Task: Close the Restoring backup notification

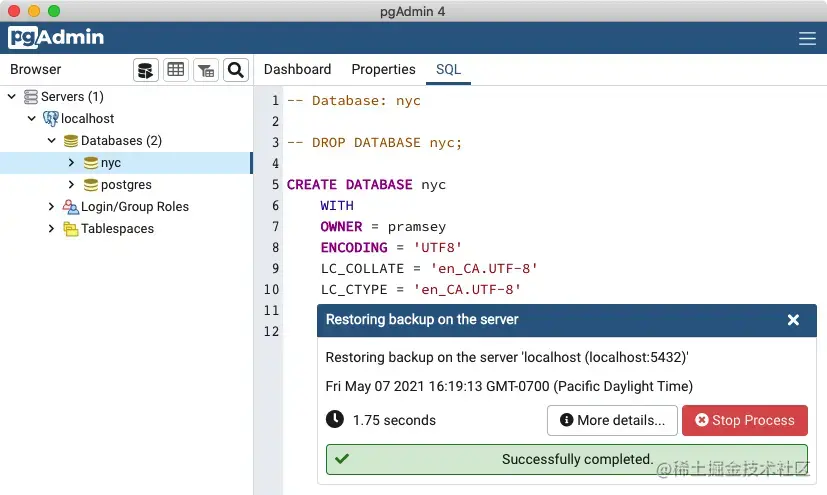Action: (793, 320)
